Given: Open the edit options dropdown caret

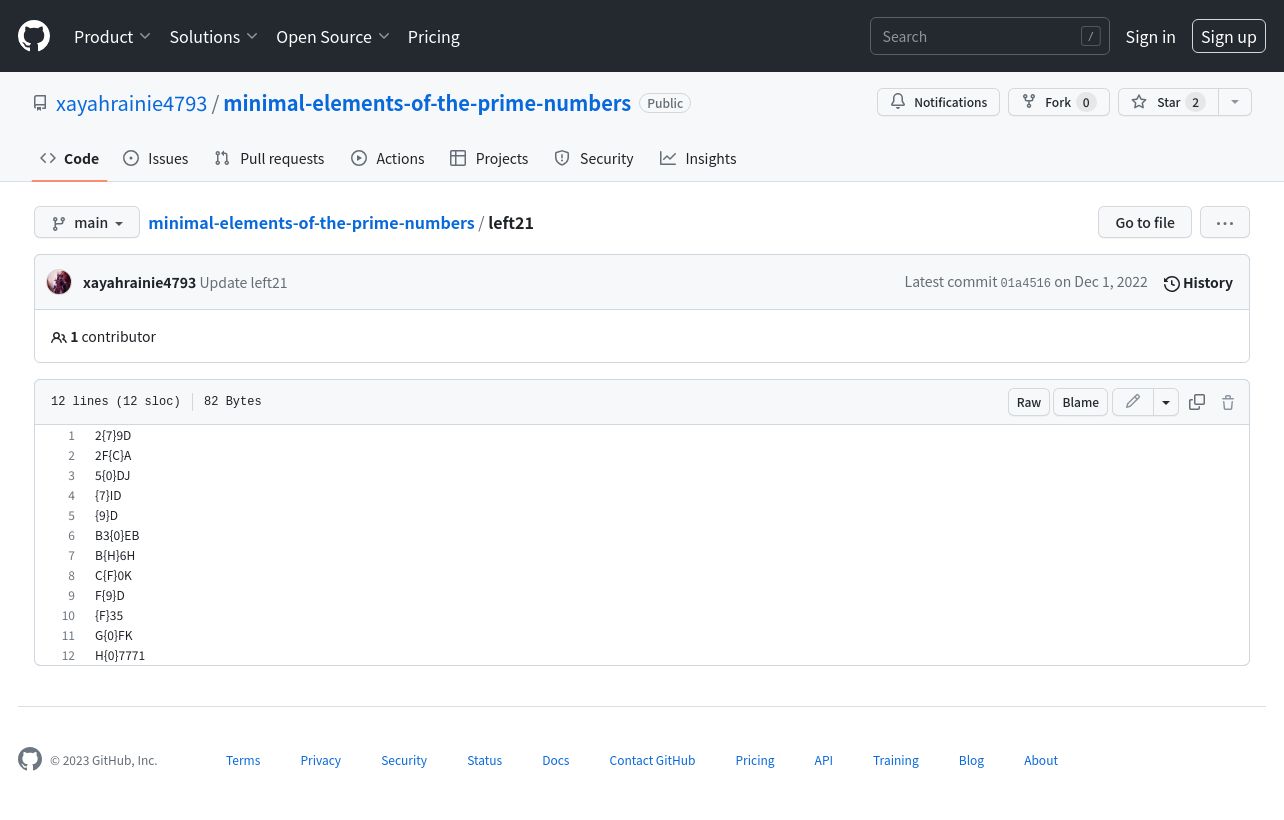Looking at the screenshot, I should pyautogui.click(x=1166, y=402).
